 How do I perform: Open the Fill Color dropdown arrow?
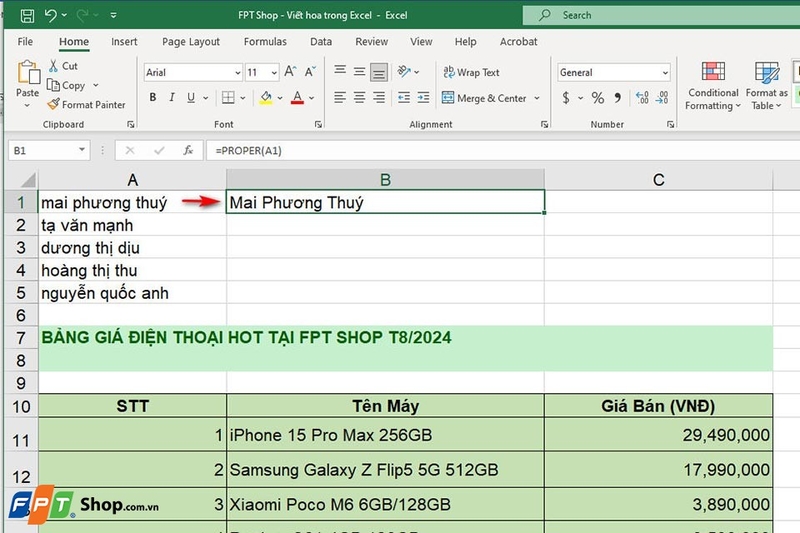coord(280,97)
